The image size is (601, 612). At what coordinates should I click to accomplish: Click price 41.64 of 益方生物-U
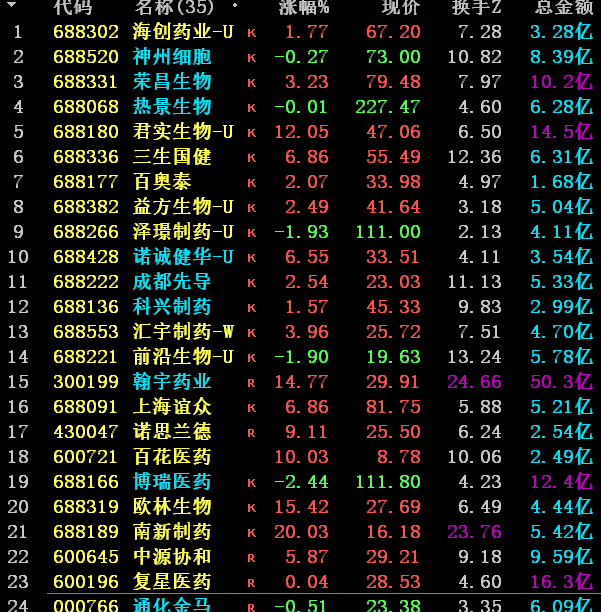pos(393,206)
